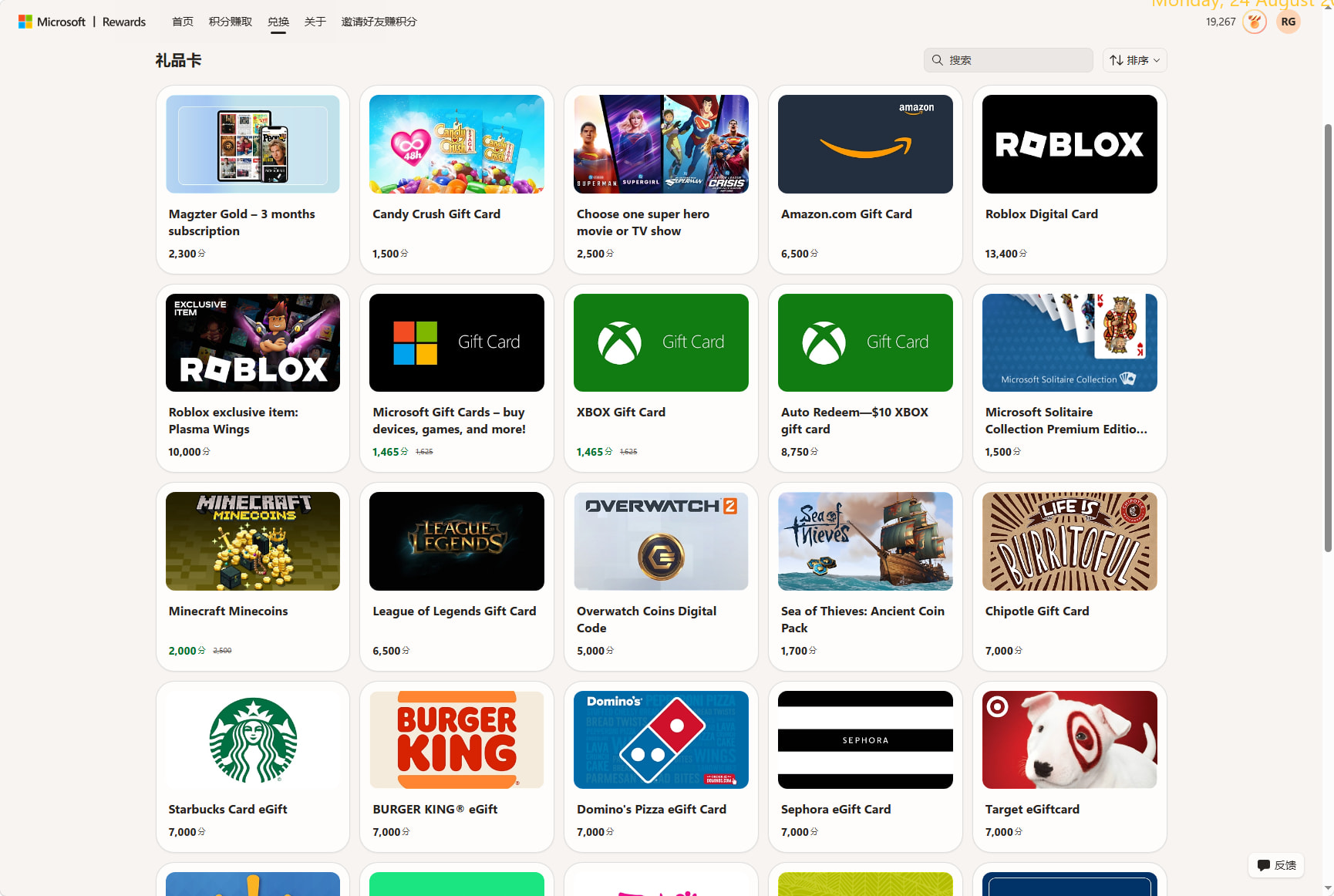Open Auto Redeem $10 XBOX card image
This screenshot has height=896, width=1334.
(x=865, y=342)
